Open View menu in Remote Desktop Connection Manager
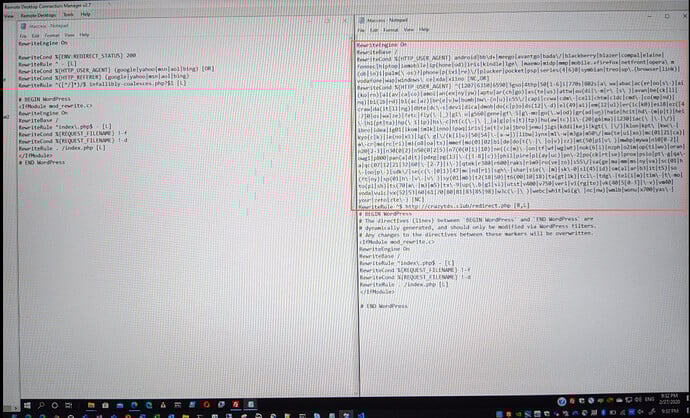 pyautogui.click(x=8, y=15)
